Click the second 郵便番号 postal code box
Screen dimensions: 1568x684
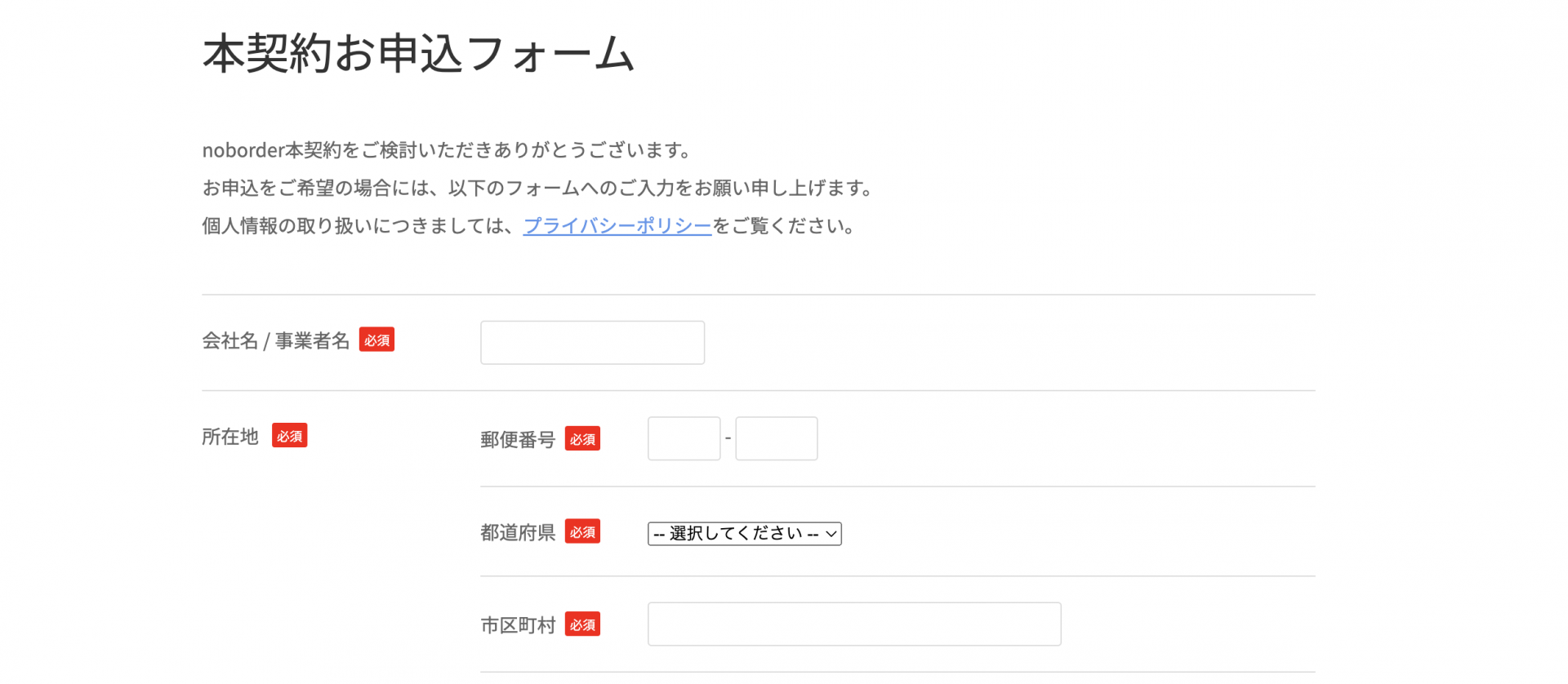[x=775, y=438]
